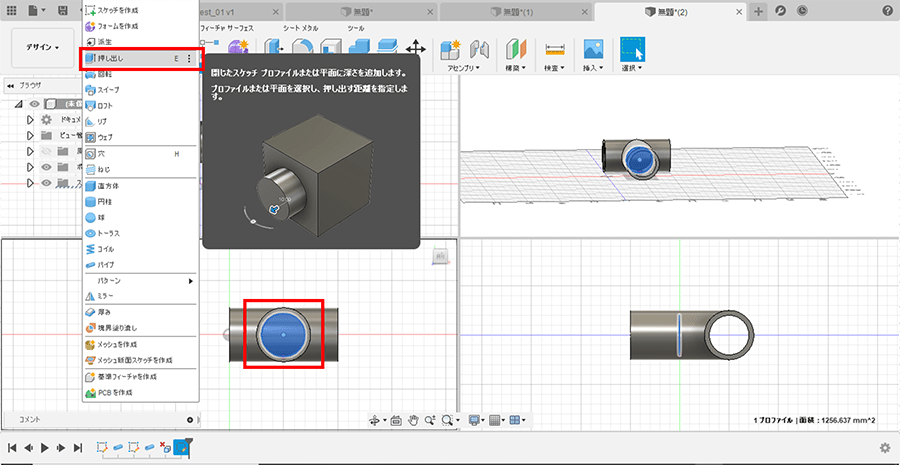Click the コイル (Coil) tool icon
The width and height of the screenshot is (900, 465).
click(x=90, y=249)
